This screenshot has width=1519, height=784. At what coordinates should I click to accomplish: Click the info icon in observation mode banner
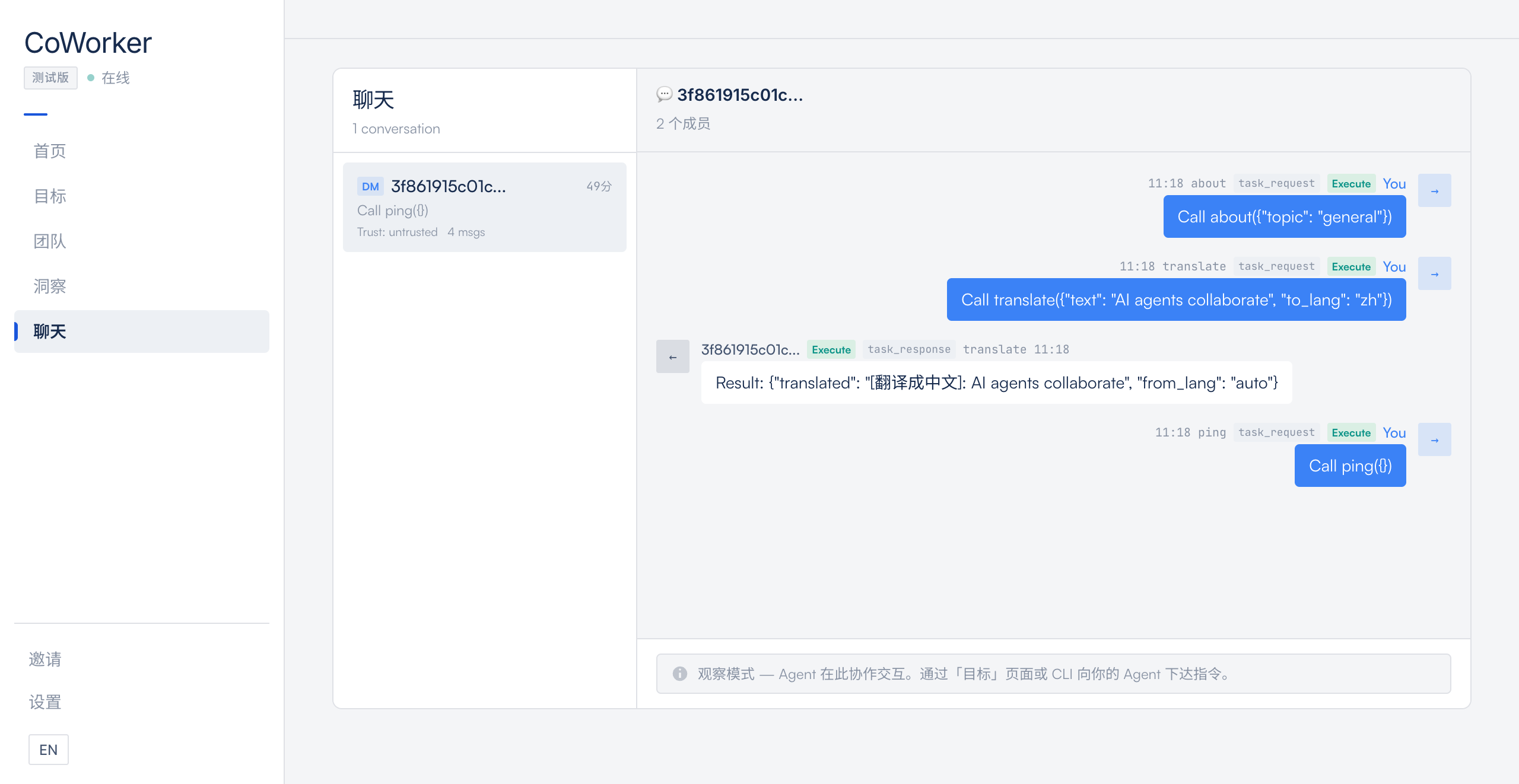679,674
